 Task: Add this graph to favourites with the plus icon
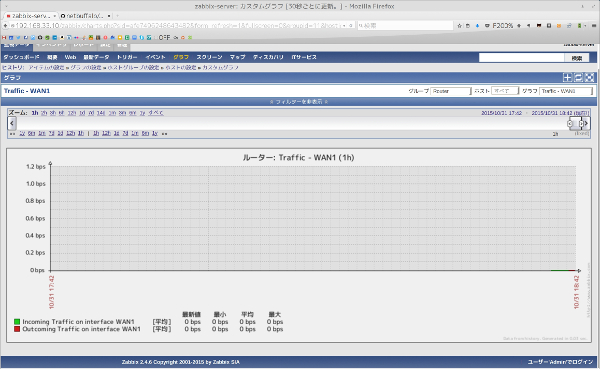(x=567, y=78)
